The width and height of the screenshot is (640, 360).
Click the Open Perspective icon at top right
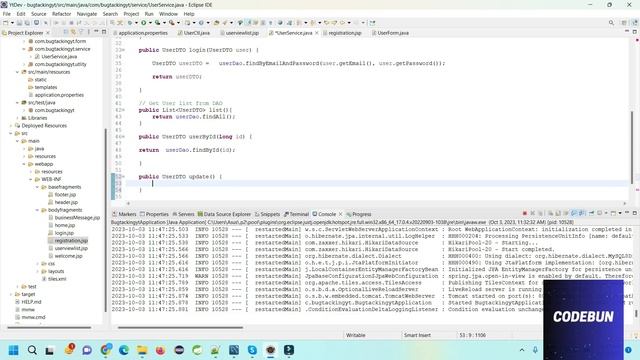(624, 23)
